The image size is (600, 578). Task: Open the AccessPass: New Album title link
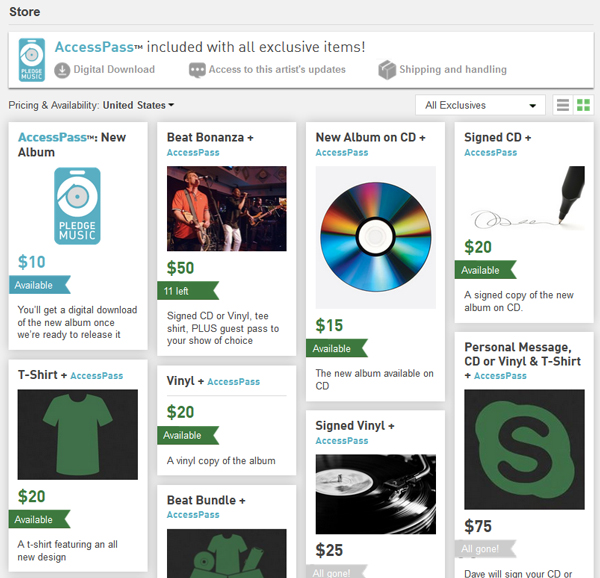pos(72,145)
